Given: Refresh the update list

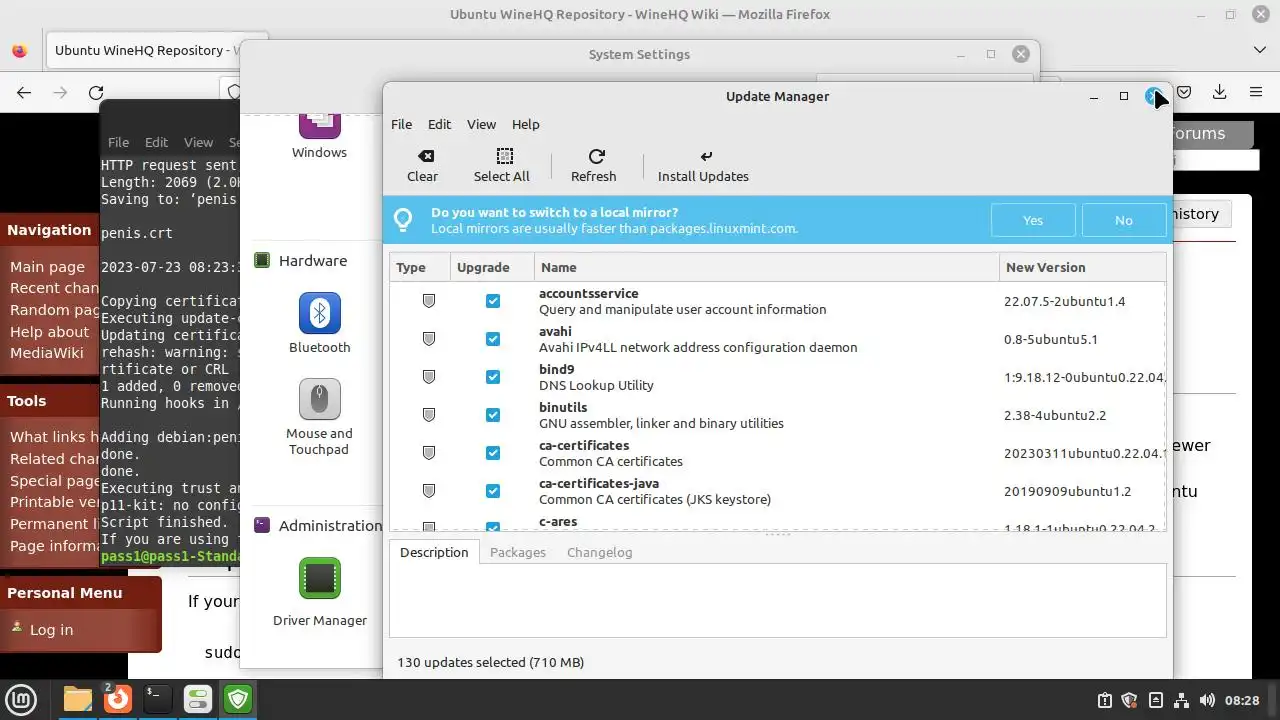Looking at the screenshot, I should point(596,166).
